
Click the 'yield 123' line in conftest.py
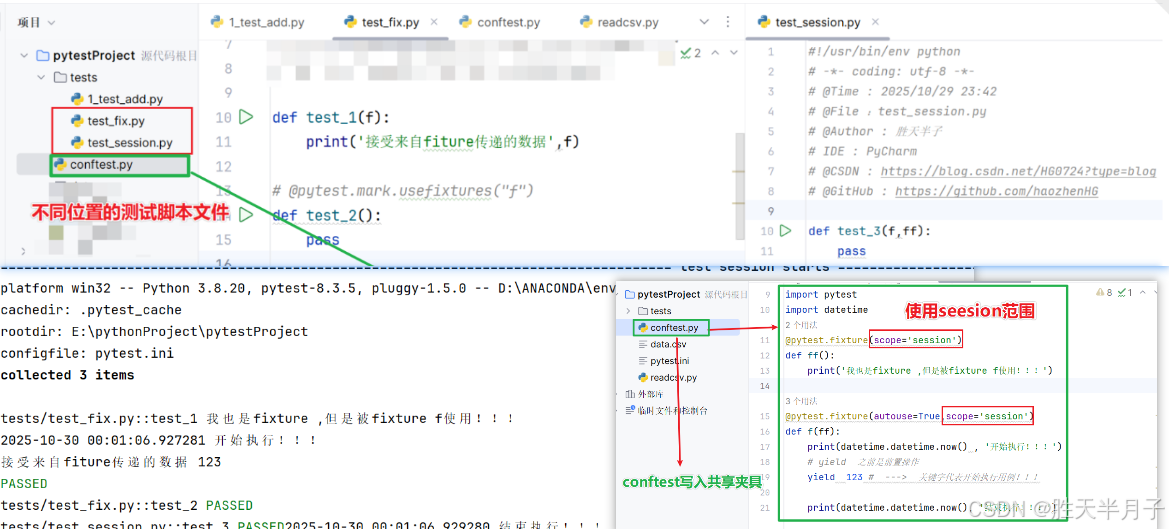(923, 477)
